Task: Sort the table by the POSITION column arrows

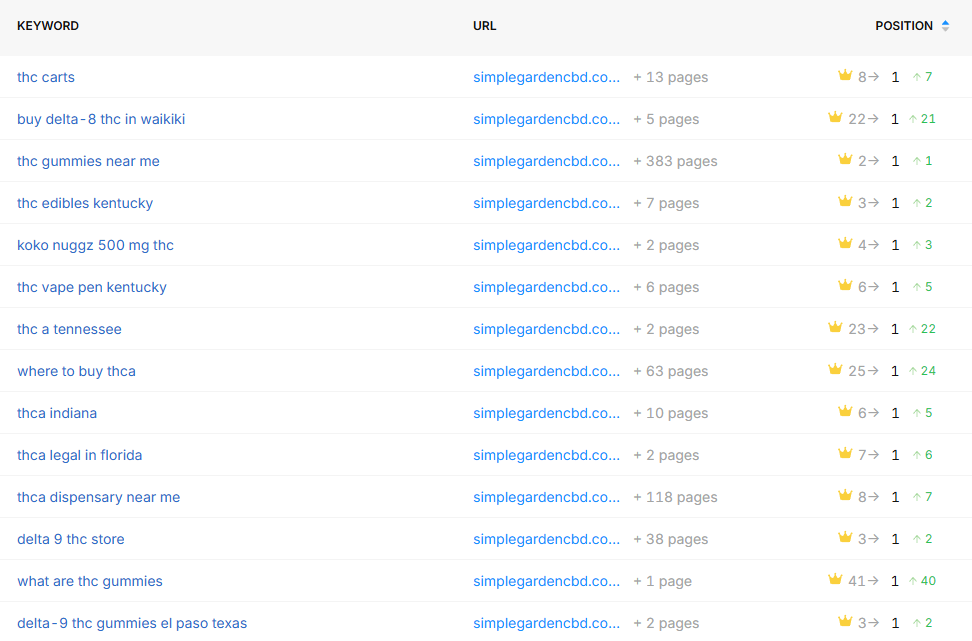Action: 945,25
